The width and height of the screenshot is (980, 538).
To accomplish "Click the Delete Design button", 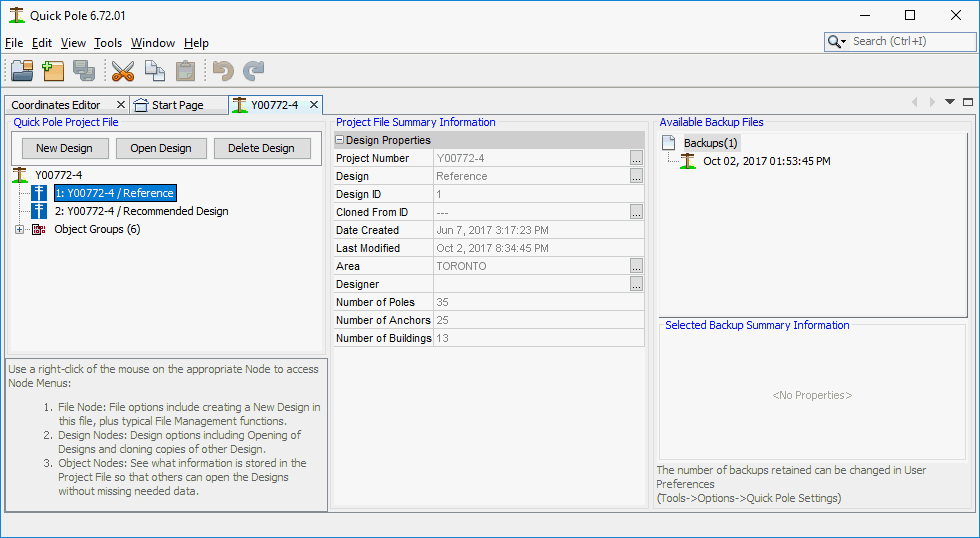I will [261, 148].
